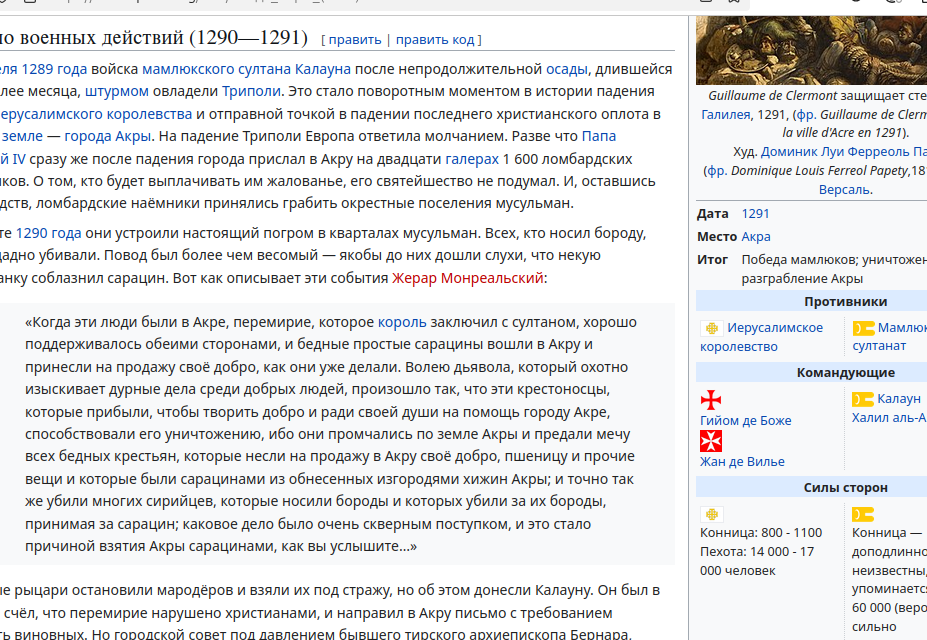Viewport: 927px width, 640px height.
Task: Click the white Hospitaller cross icon
Action: pos(711,441)
